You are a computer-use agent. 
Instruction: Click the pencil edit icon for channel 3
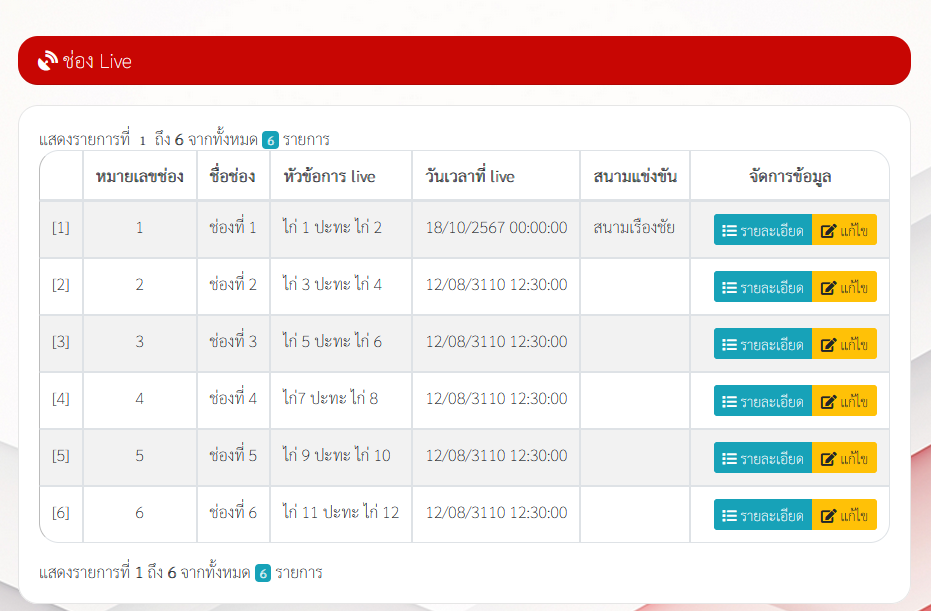click(828, 344)
